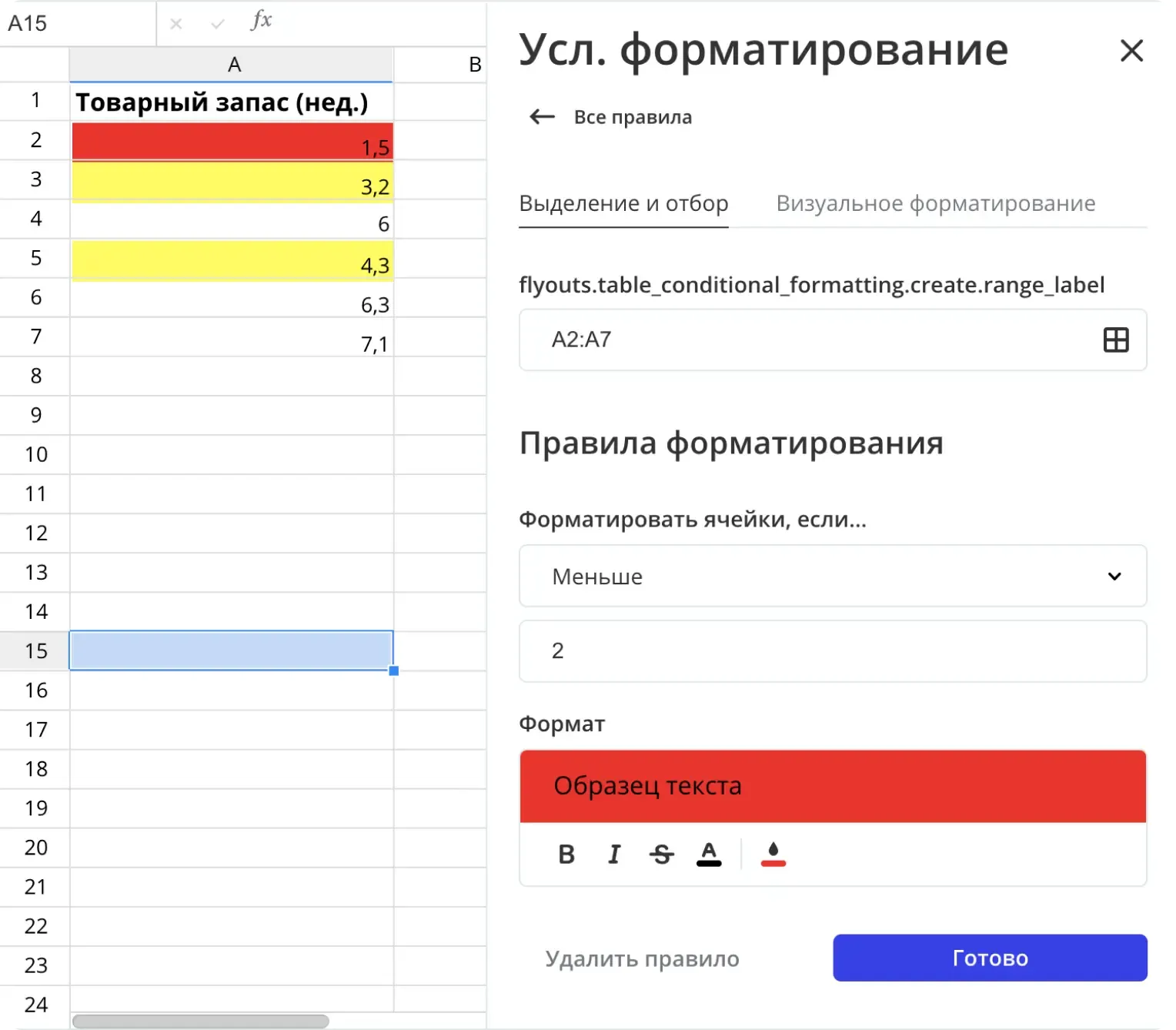The height and width of the screenshot is (1030, 1176).
Task: Select column A header
Action: click(x=232, y=64)
